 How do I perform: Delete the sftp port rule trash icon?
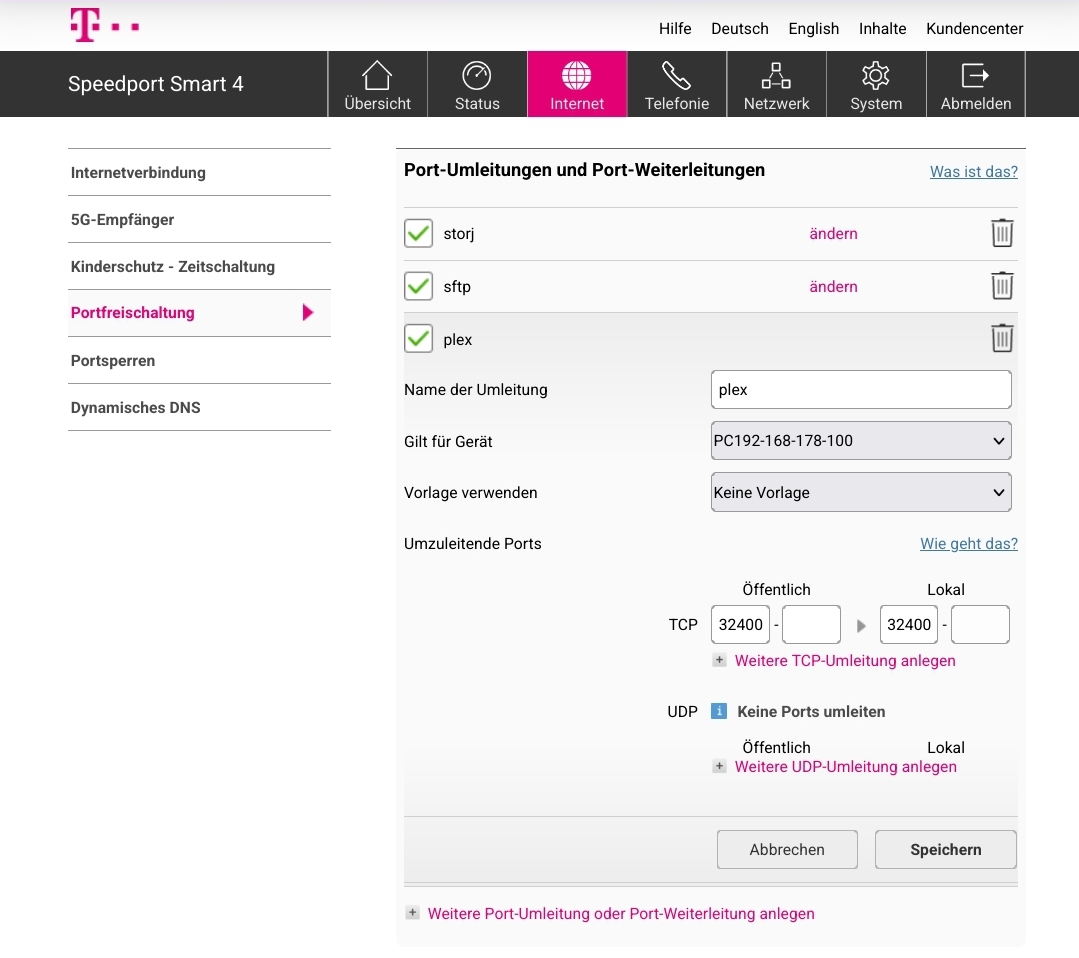click(1002, 286)
